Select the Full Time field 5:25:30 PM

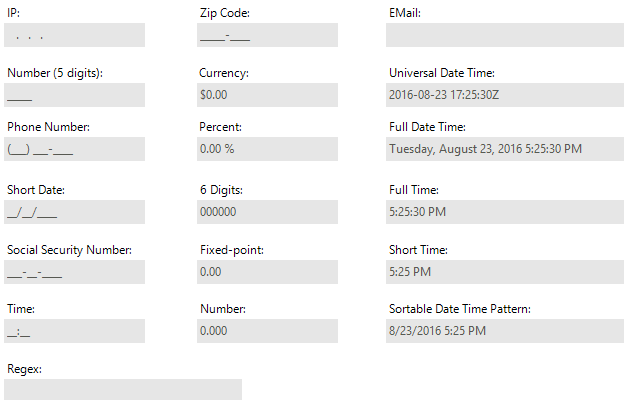point(505,212)
